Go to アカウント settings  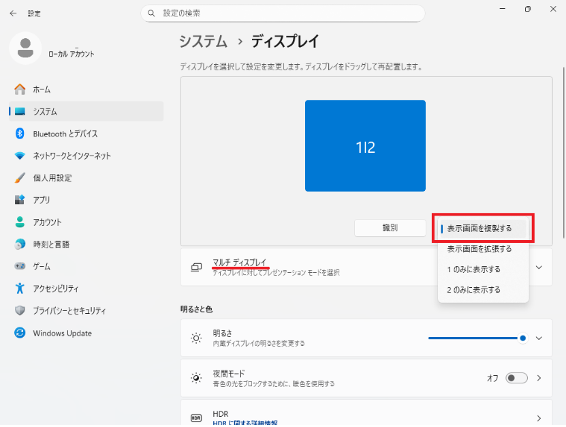86,222
